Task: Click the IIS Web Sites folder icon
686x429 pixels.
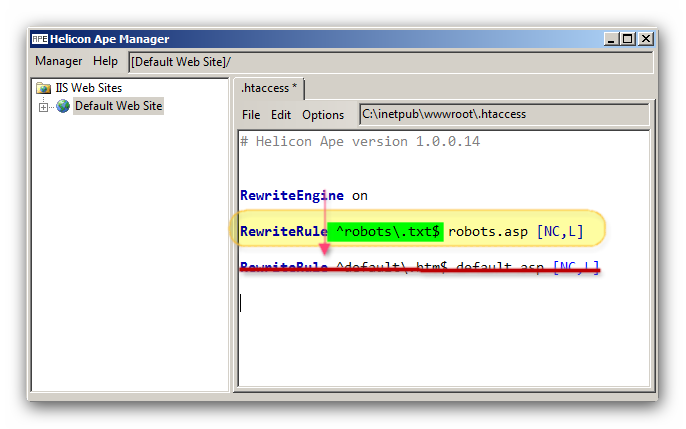Action: [43, 88]
